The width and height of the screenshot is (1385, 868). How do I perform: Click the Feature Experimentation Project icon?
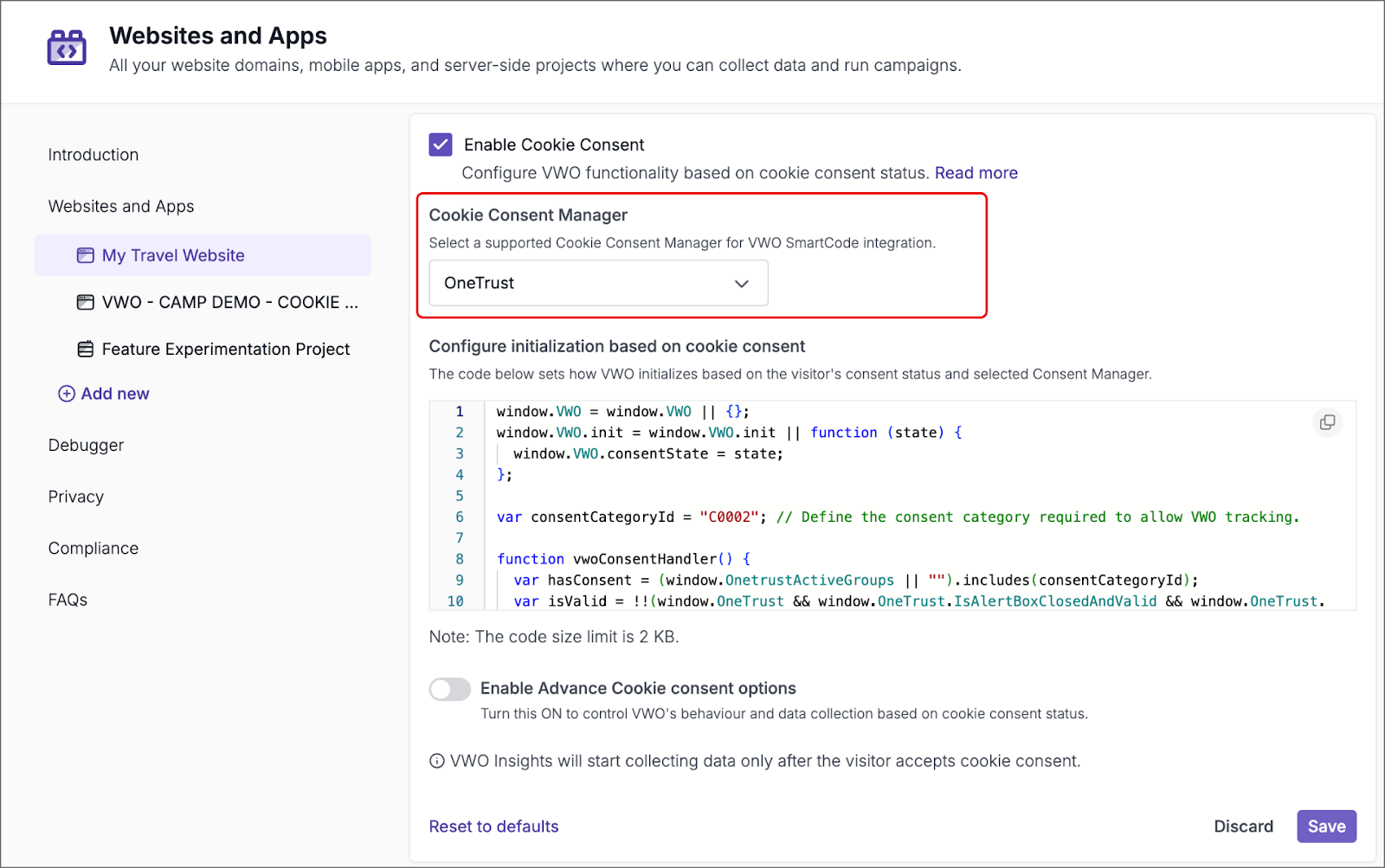86,349
